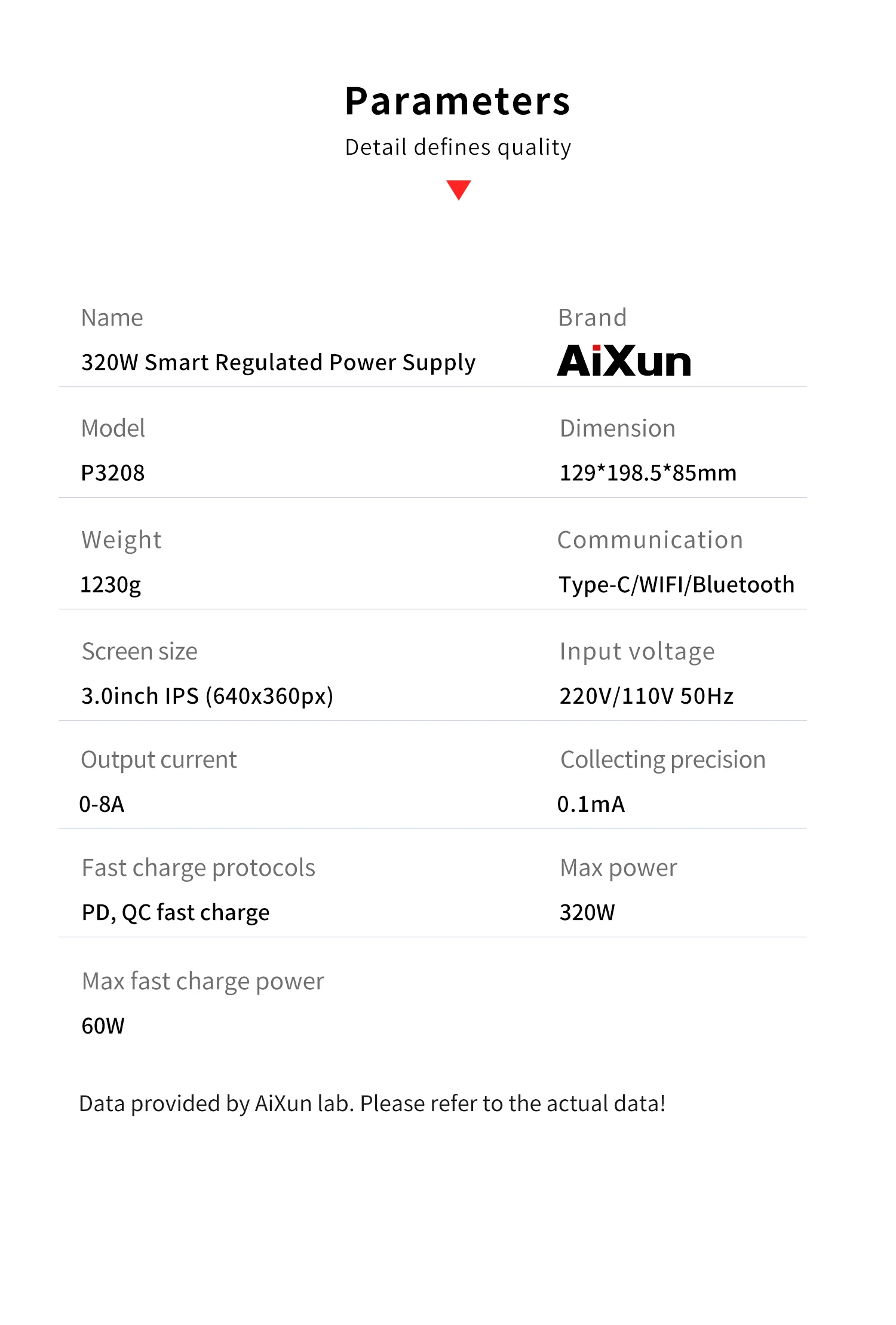Click the input voltage value 220V/110V 50Hz
896x1325 pixels.
click(x=646, y=696)
